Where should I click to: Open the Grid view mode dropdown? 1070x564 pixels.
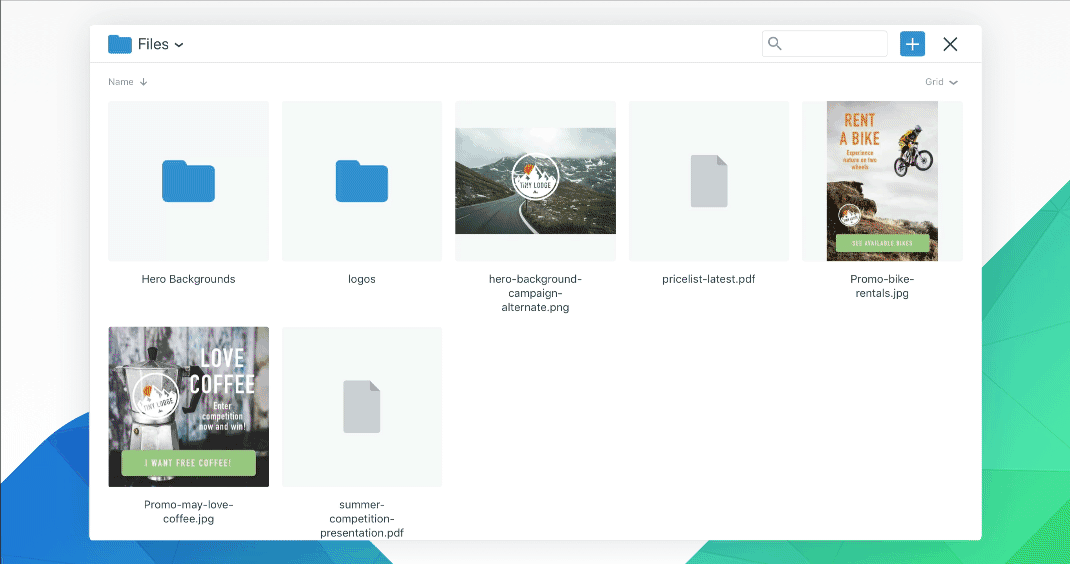click(x=941, y=82)
